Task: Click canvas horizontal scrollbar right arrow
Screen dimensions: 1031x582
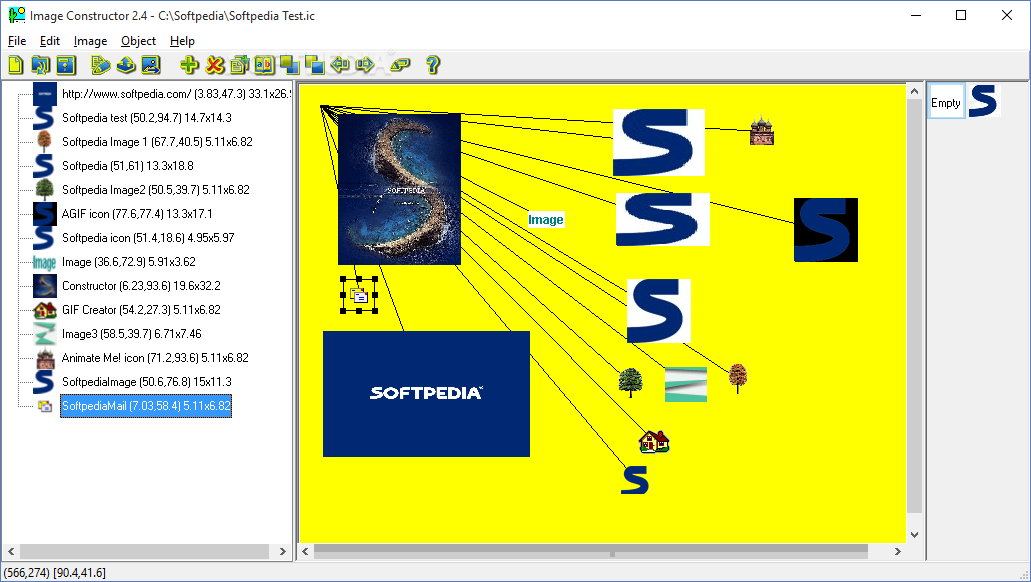Action: pos(898,551)
